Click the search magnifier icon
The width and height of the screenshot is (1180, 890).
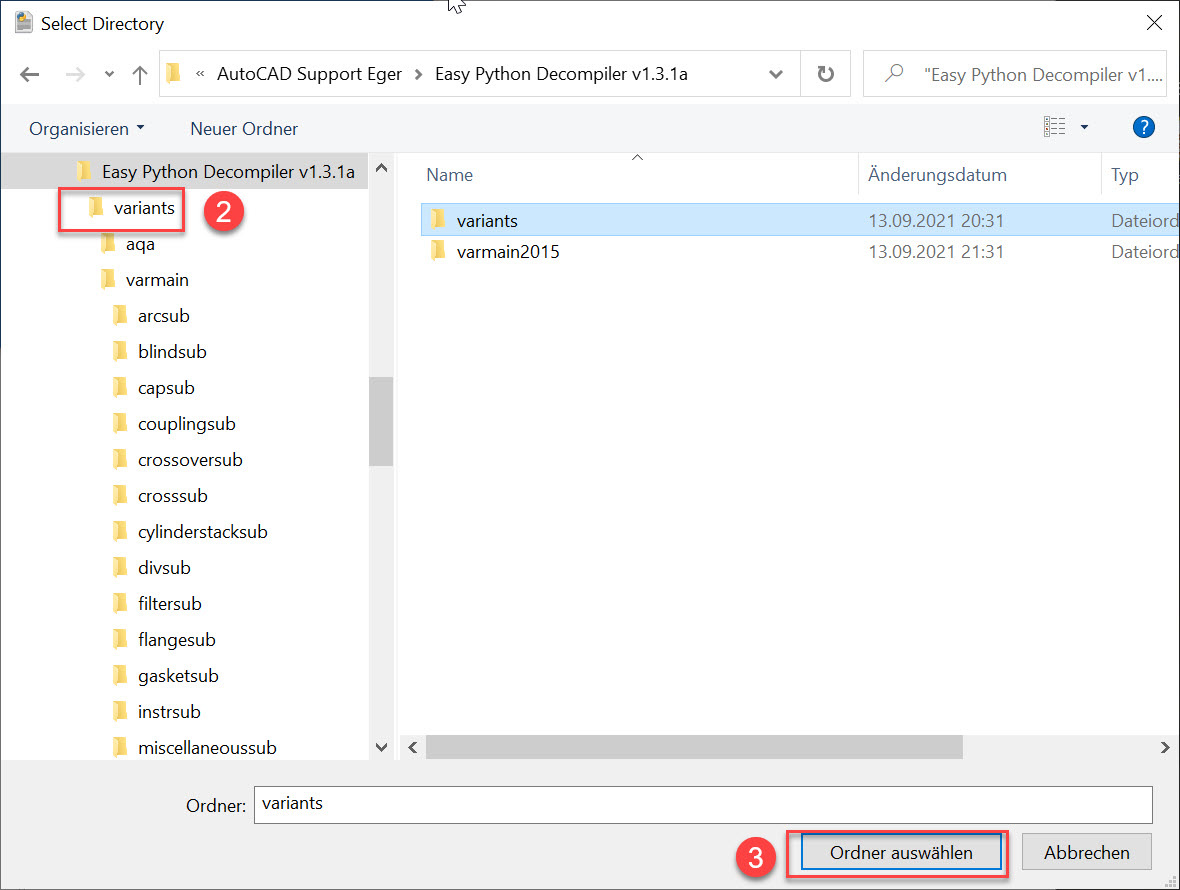893,74
